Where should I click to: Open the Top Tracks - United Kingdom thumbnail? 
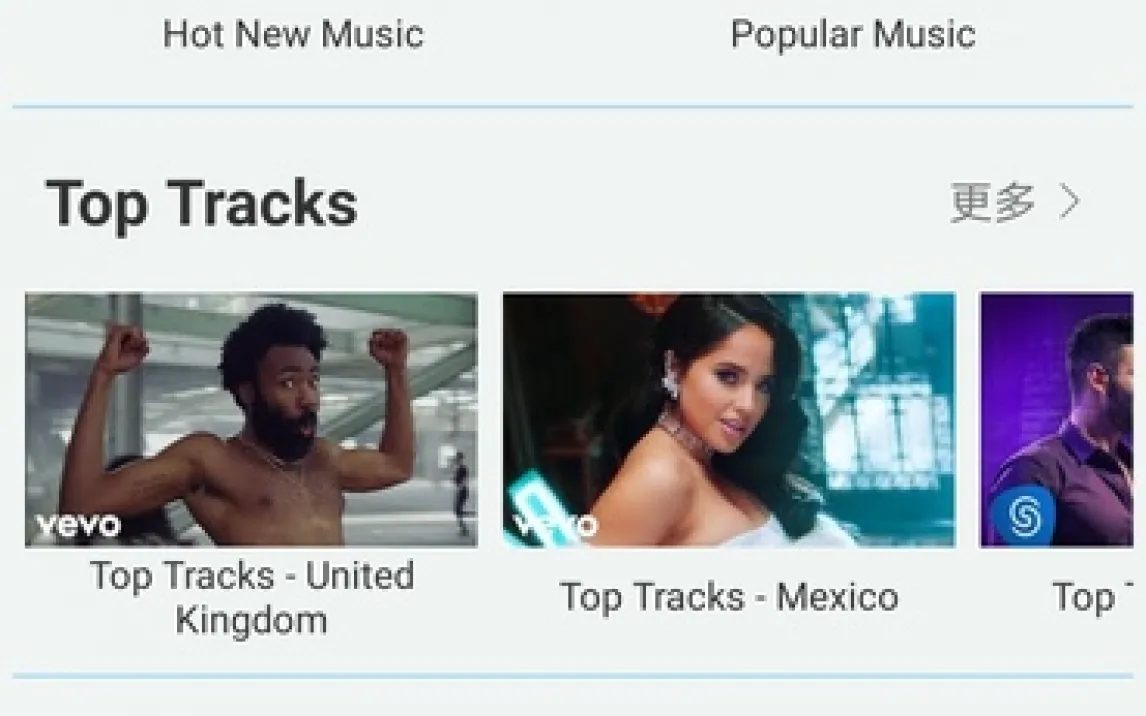[x=251, y=419]
